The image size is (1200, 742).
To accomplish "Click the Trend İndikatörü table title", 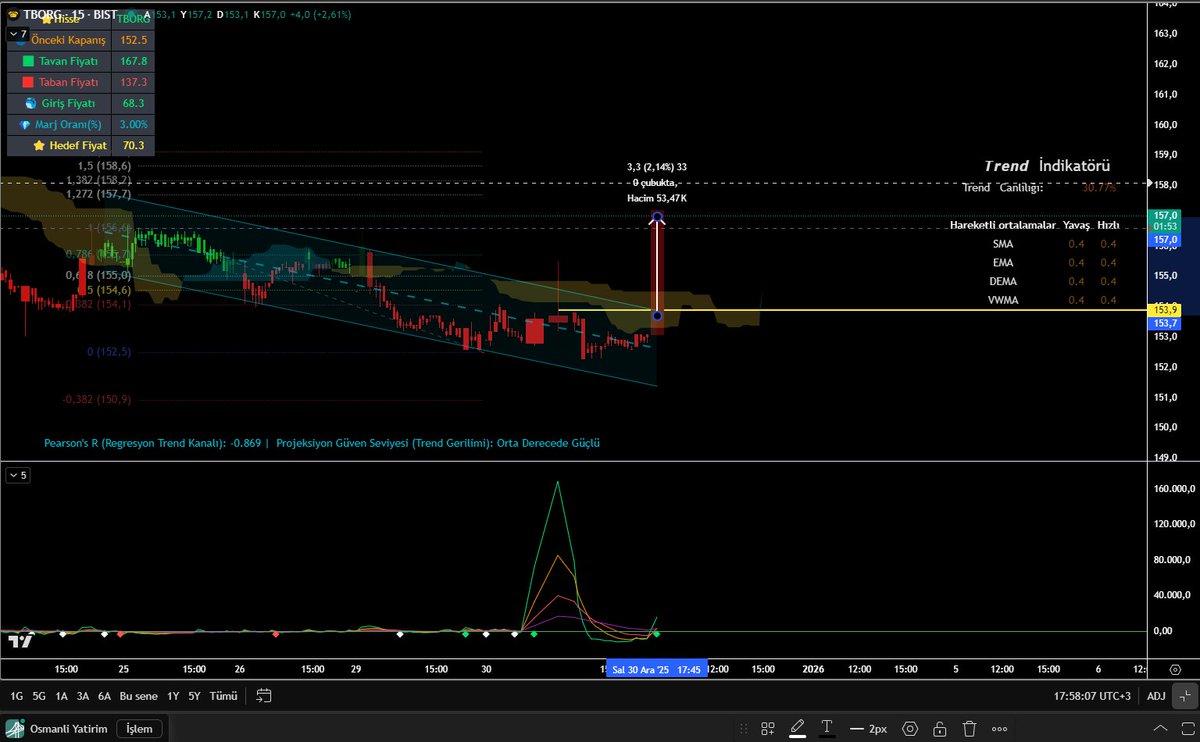I will (x=1047, y=166).
